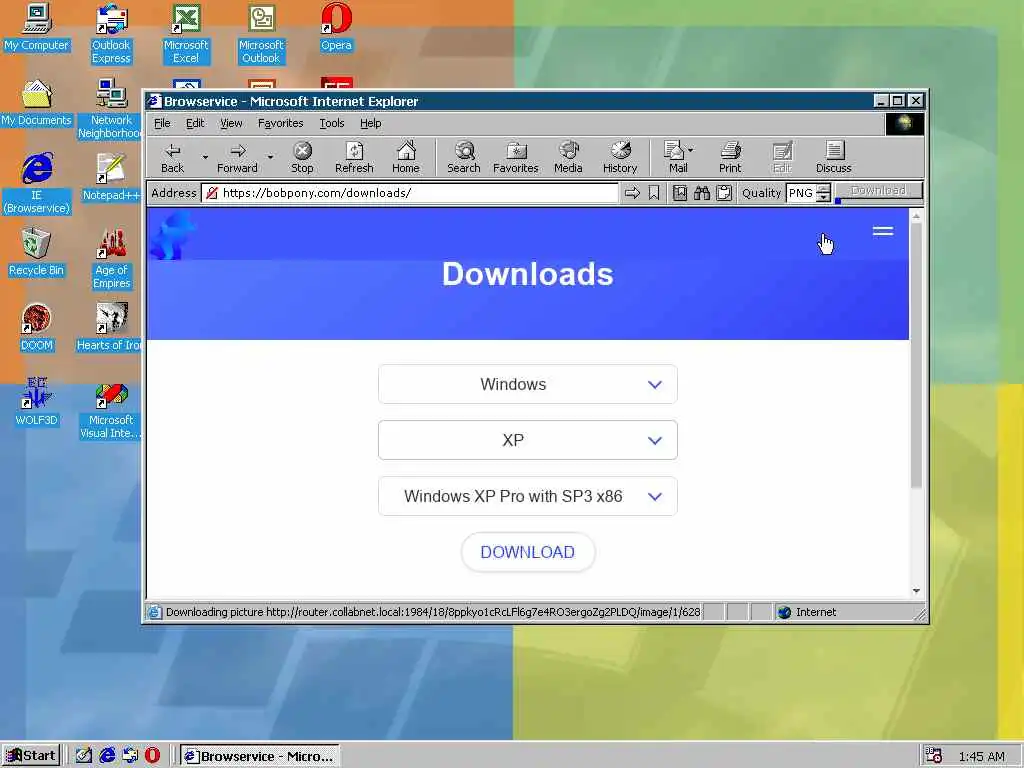Step the Quality PNG spinner up
The image size is (1024, 768).
[824, 188]
